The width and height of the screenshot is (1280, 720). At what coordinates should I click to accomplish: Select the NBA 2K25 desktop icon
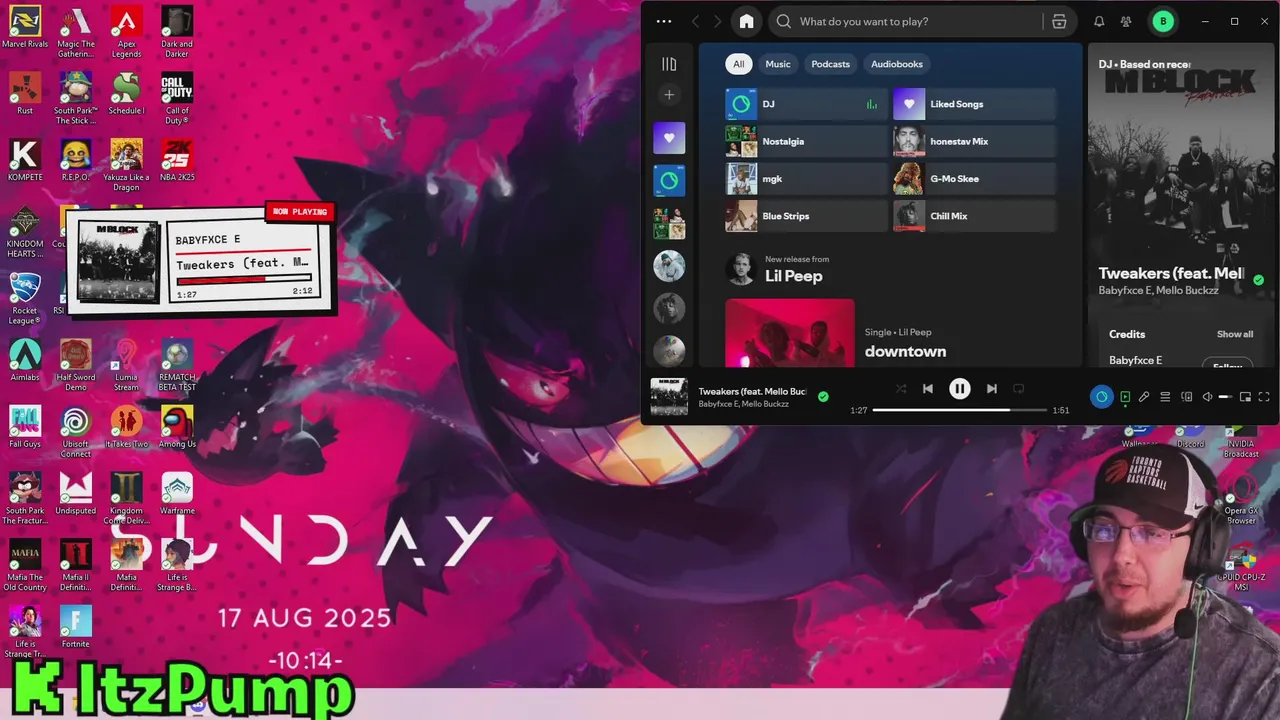[x=177, y=161]
